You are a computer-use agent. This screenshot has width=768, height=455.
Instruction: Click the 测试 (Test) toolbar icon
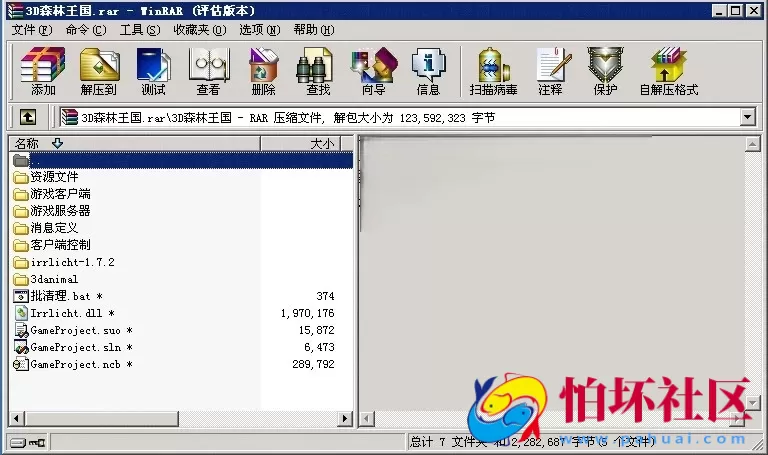pyautogui.click(x=153, y=71)
